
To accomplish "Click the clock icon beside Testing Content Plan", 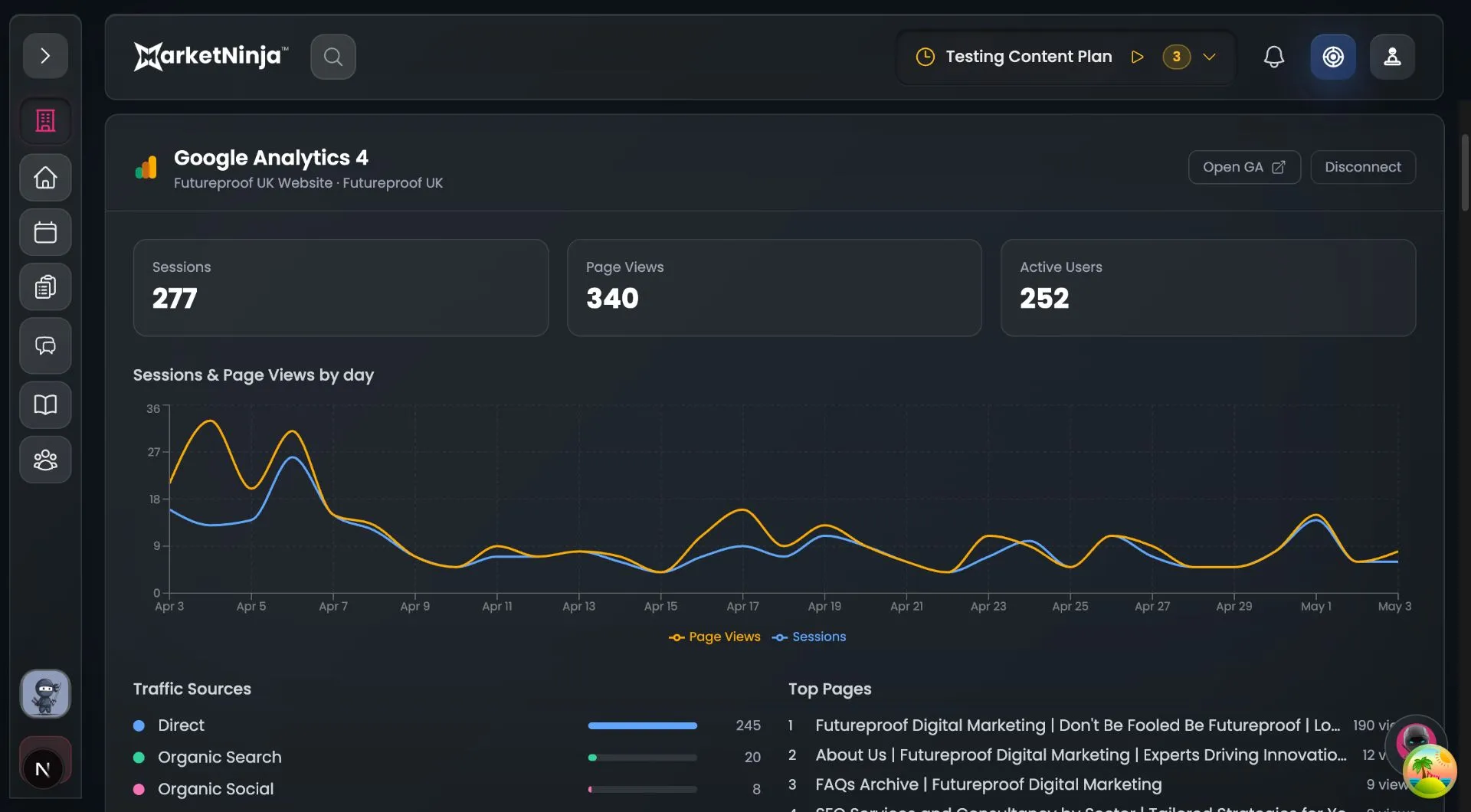I will (x=926, y=57).
